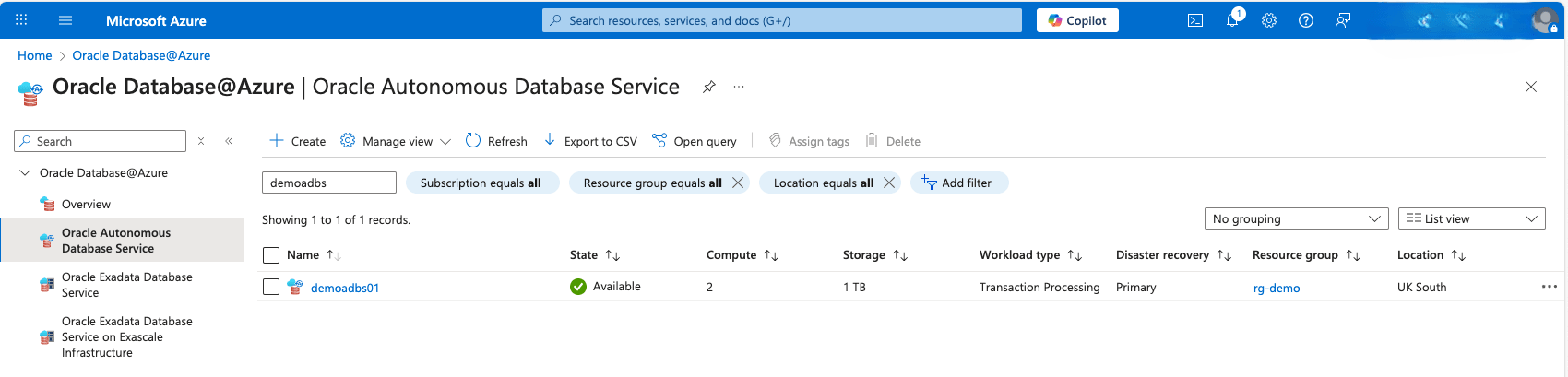Pin the Oracle Autonomous Database Service page
Viewport: 1568px width, 377px height.
(709, 87)
